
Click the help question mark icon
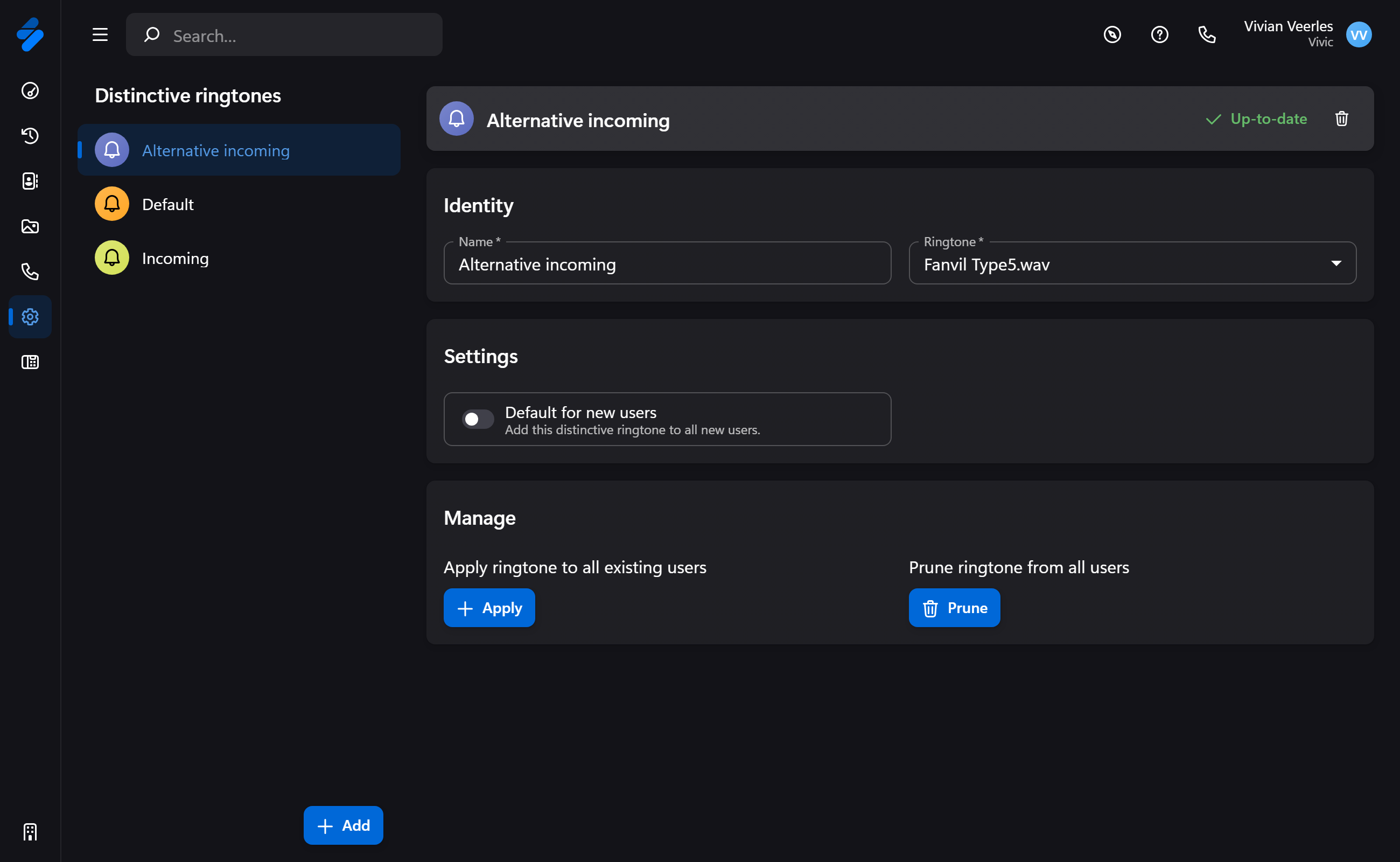tap(1159, 35)
